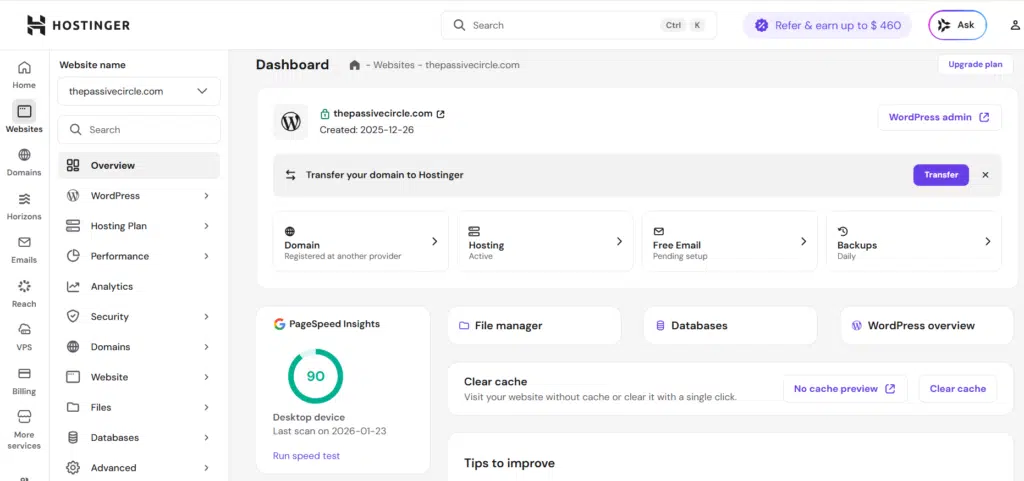Open the Backups Daily card
The width and height of the screenshot is (1024, 481).
coord(914,241)
